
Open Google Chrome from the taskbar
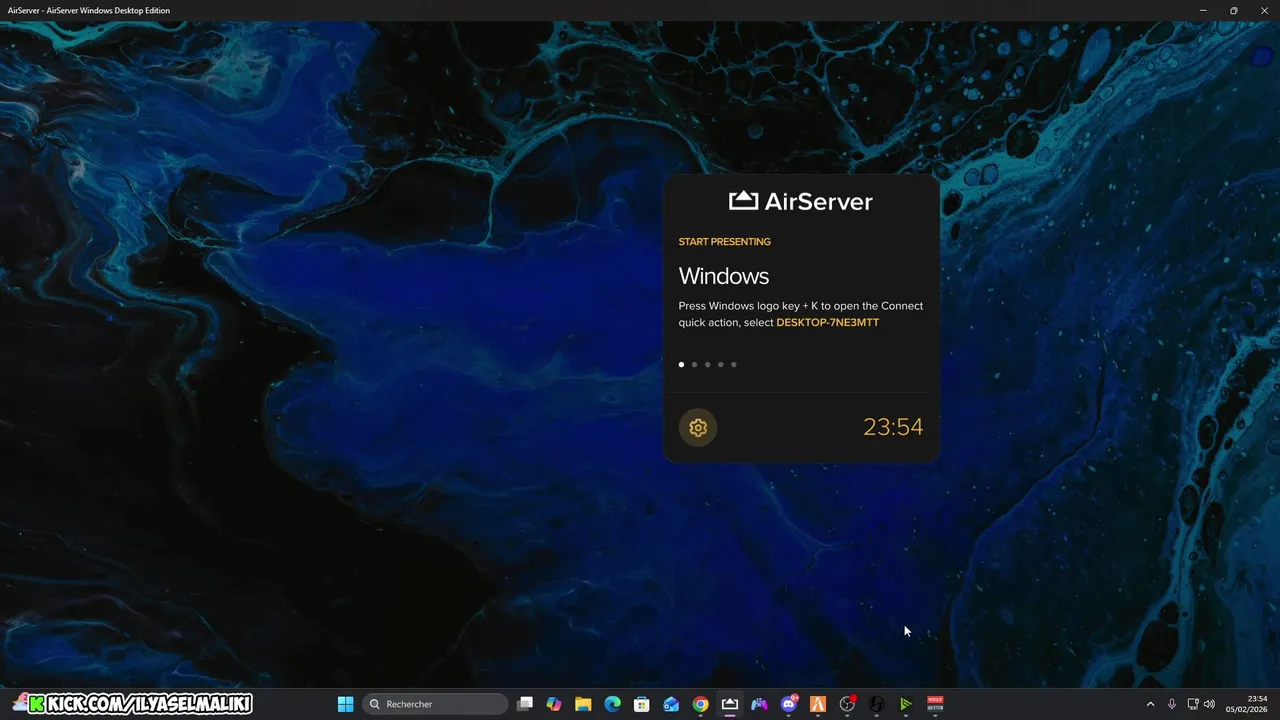click(701, 704)
